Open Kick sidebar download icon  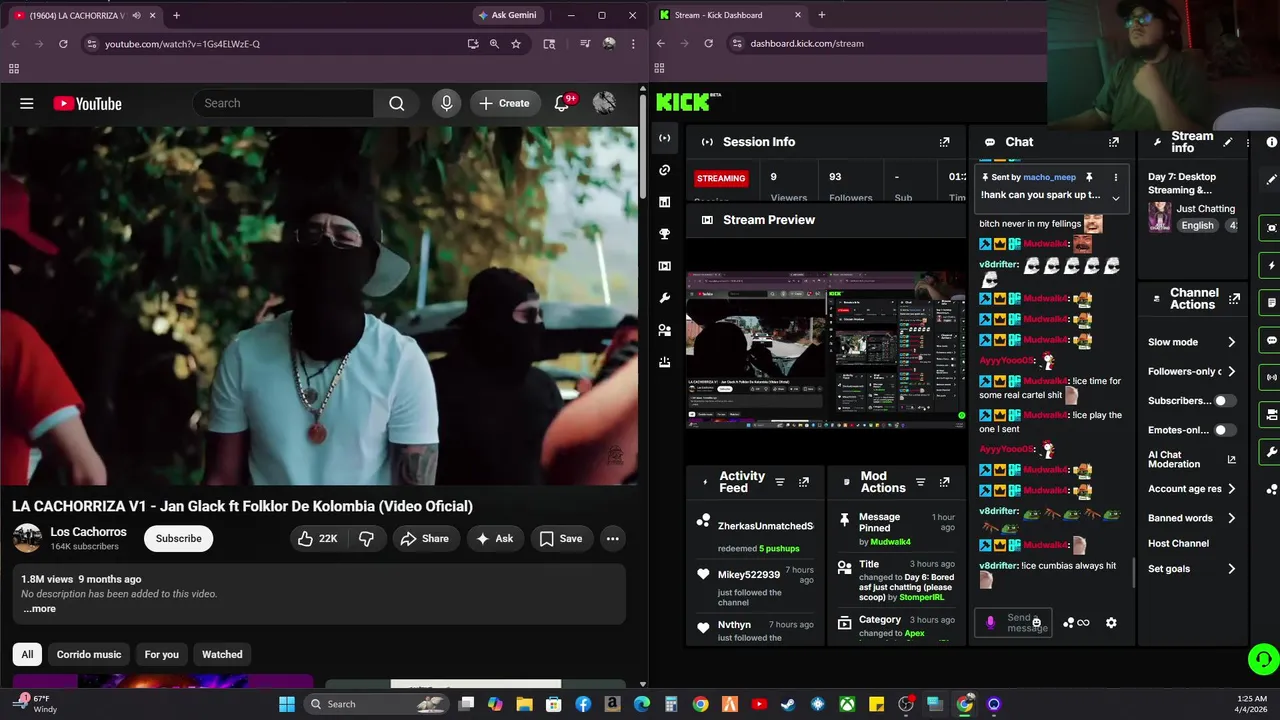pyautogui.click(x=664, y=362)
